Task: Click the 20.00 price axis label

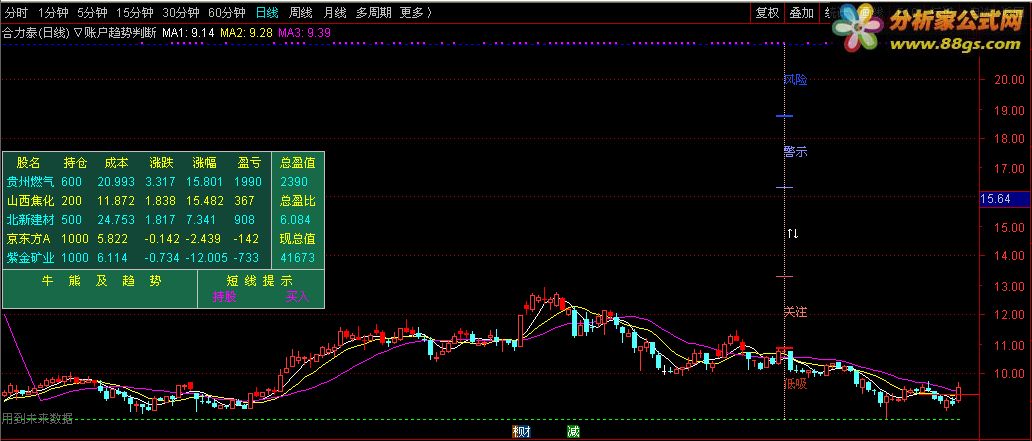Action: [x=1008, y=80]
